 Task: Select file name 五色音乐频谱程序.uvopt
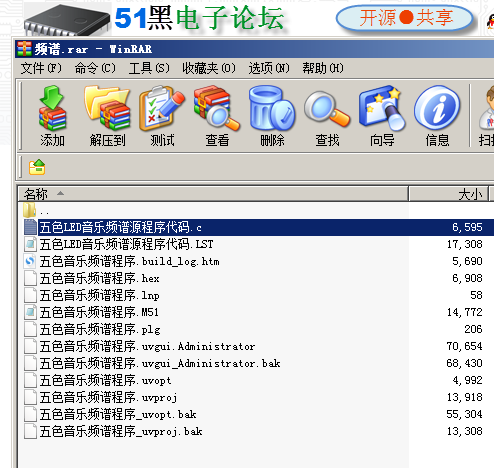click(105, 380)
